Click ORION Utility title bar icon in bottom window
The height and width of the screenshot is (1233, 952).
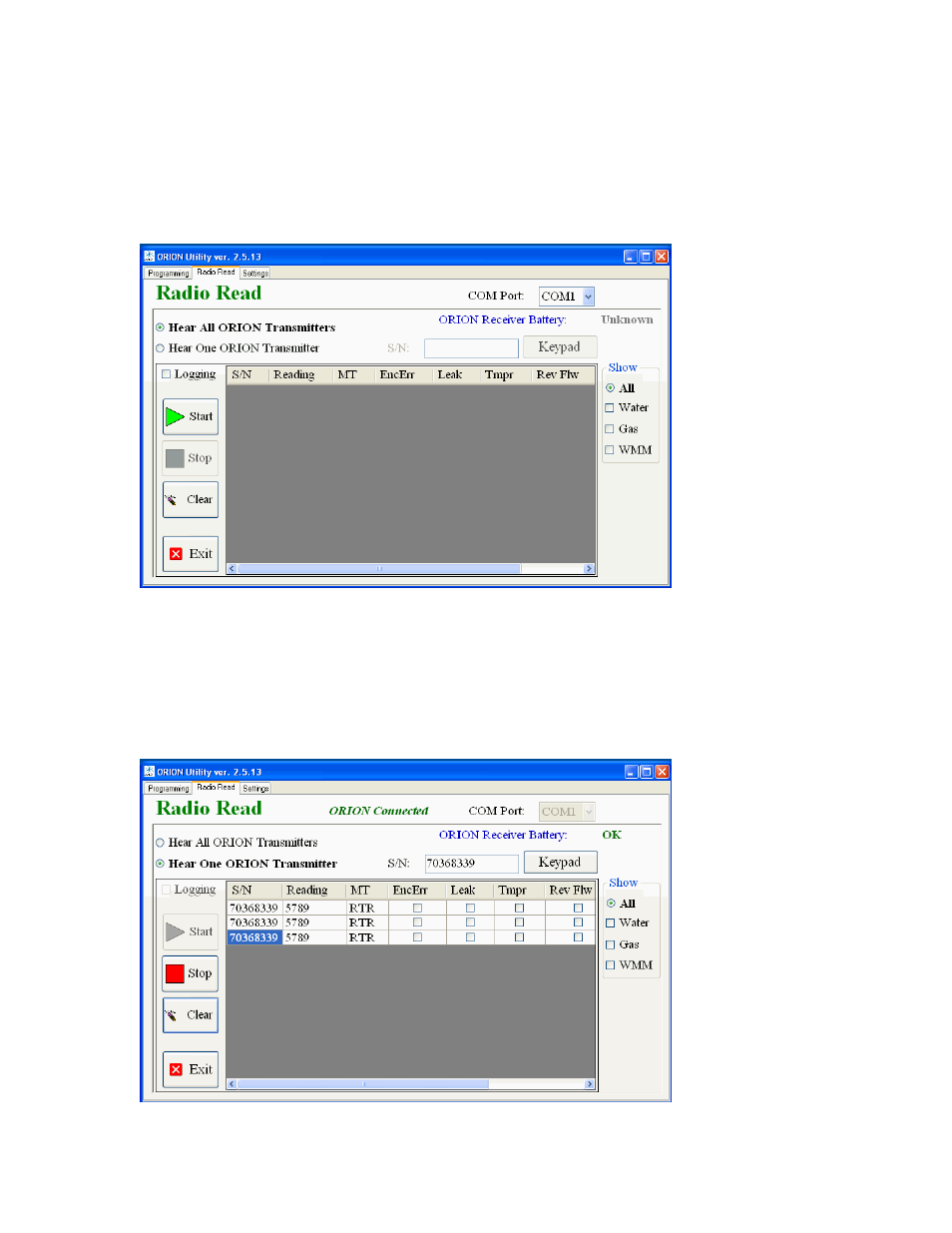point(149,772)
